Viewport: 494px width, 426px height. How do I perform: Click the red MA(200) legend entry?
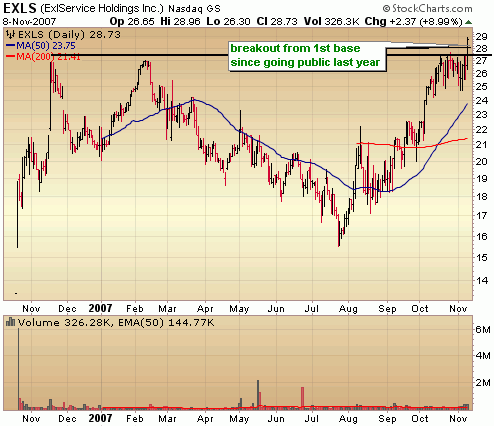[x=43, y=57]
